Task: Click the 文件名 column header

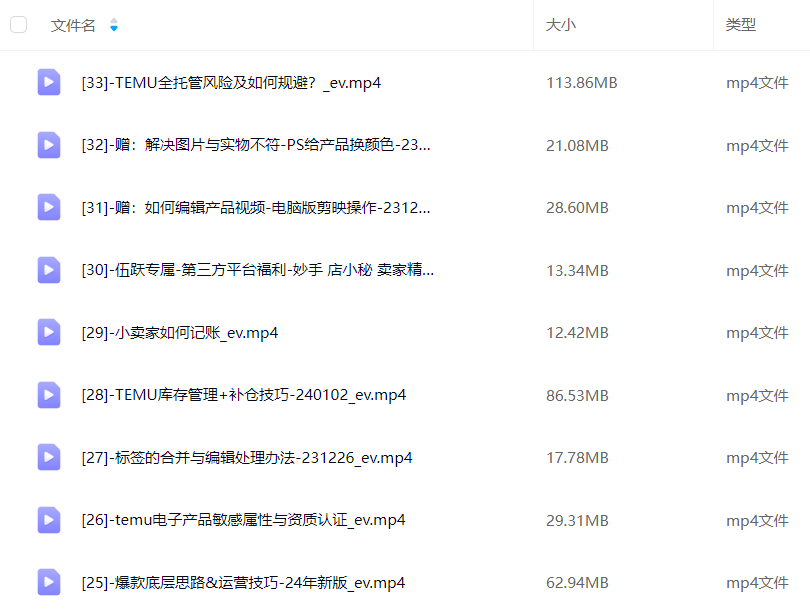Action: pyautogui.click(x=73, y=25)
